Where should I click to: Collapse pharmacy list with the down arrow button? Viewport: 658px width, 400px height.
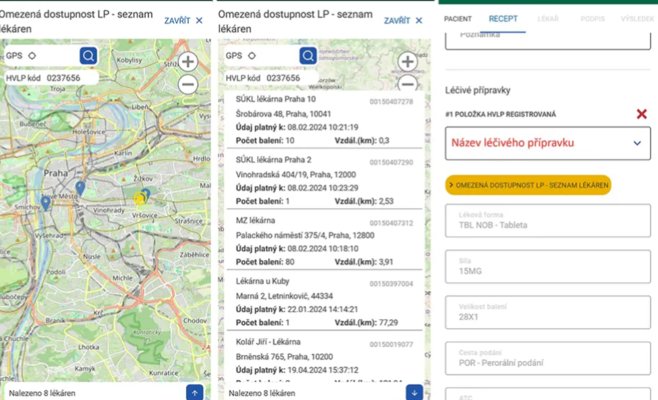414,392
